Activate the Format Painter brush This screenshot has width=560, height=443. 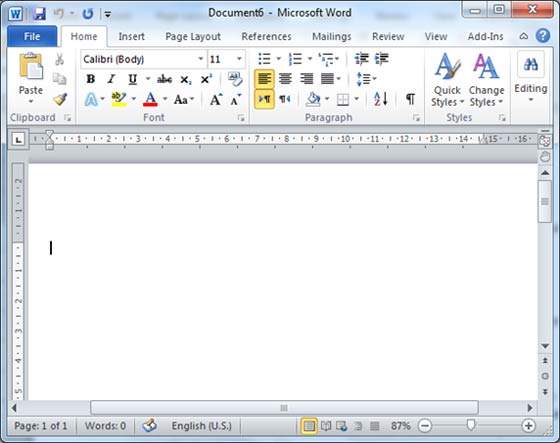click(x=60, y=99)
